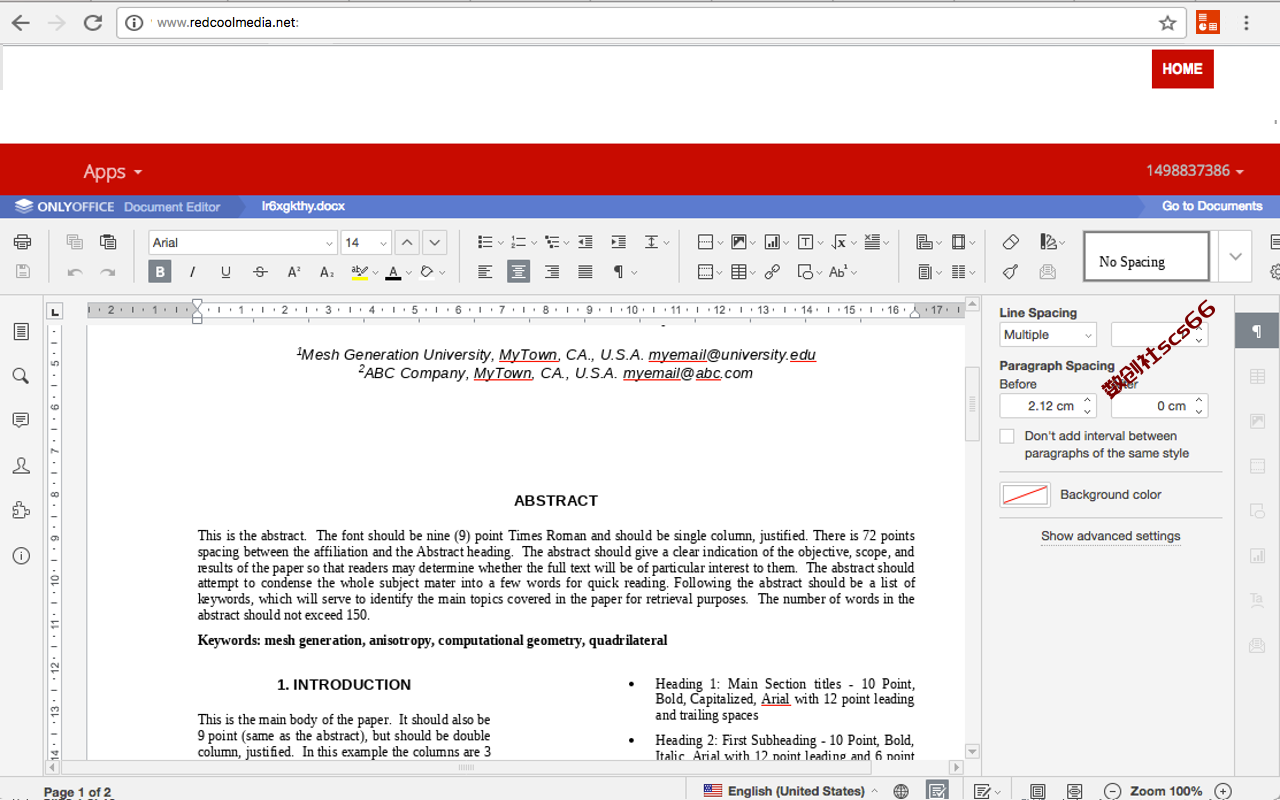Bookmark the page with the star
Viewport: 1280px width, 800px height.
(x=1167, y=23)
